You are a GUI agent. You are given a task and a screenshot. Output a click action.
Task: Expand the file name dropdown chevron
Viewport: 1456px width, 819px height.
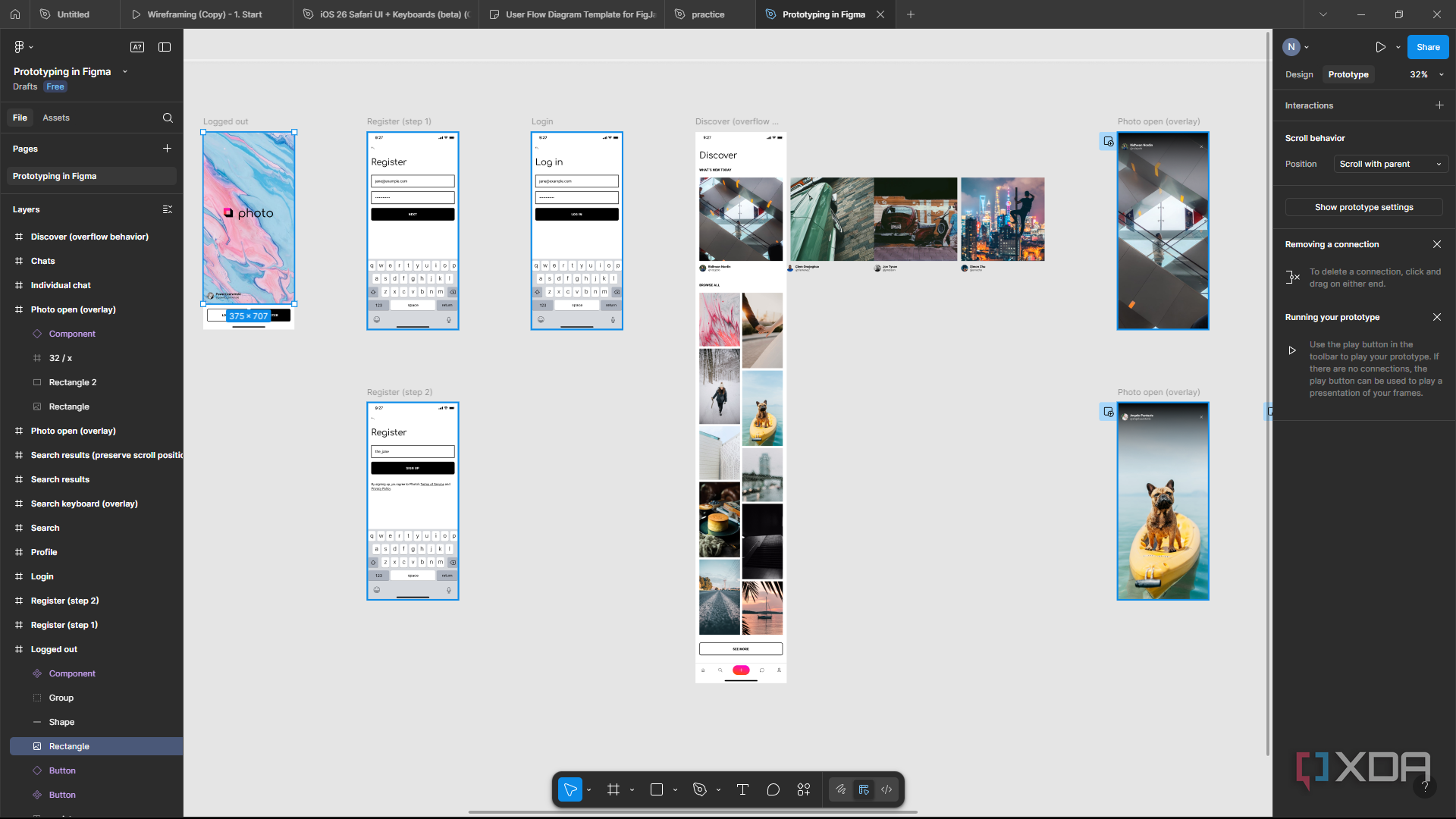click(x=125, y=71)
